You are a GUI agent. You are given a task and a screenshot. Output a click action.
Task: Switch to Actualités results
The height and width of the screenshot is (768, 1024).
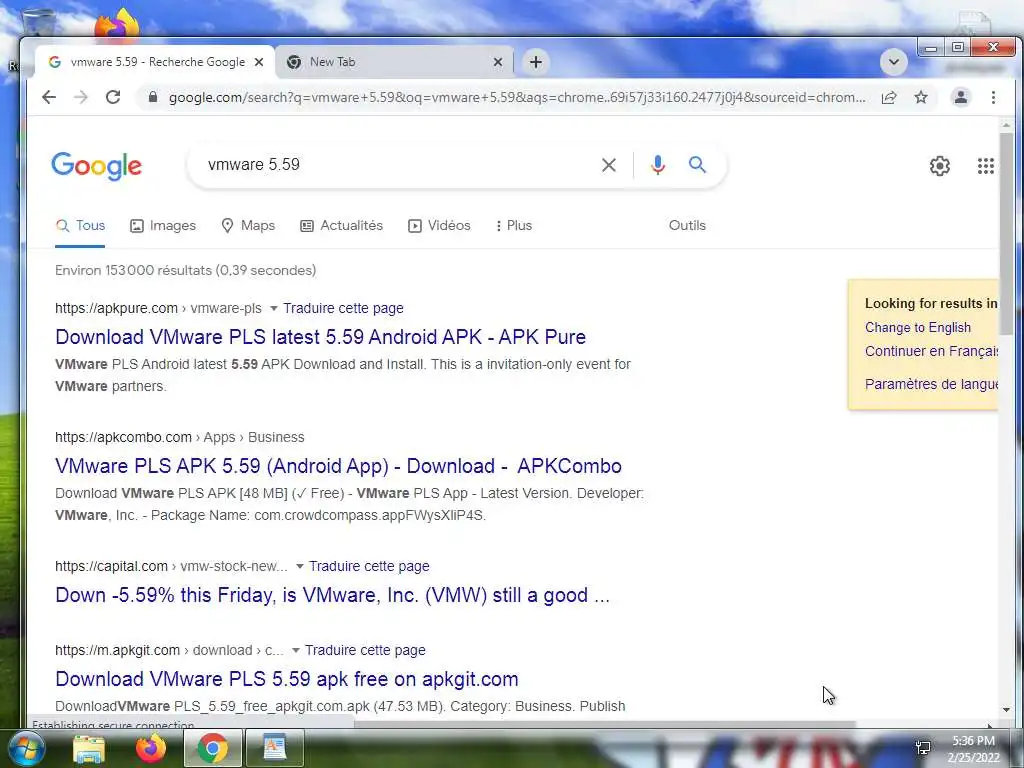[x=342, y=226]
